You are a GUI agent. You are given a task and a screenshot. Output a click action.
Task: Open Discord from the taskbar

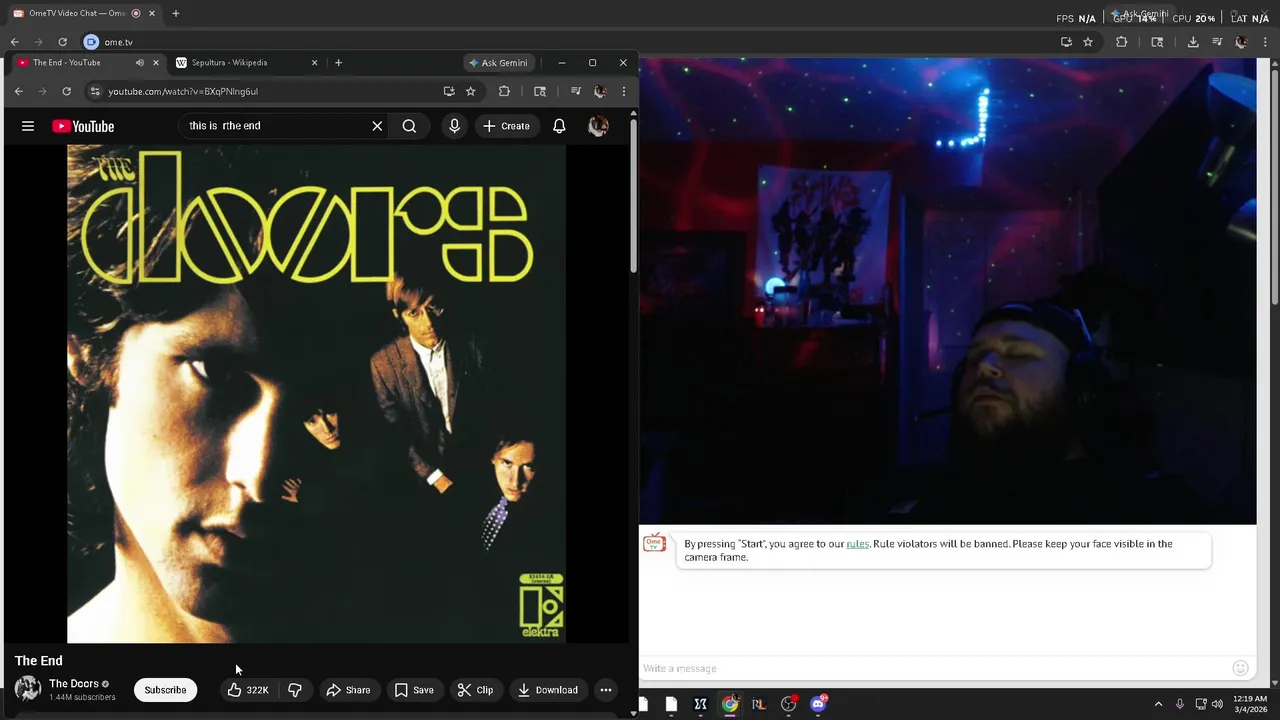819,704
